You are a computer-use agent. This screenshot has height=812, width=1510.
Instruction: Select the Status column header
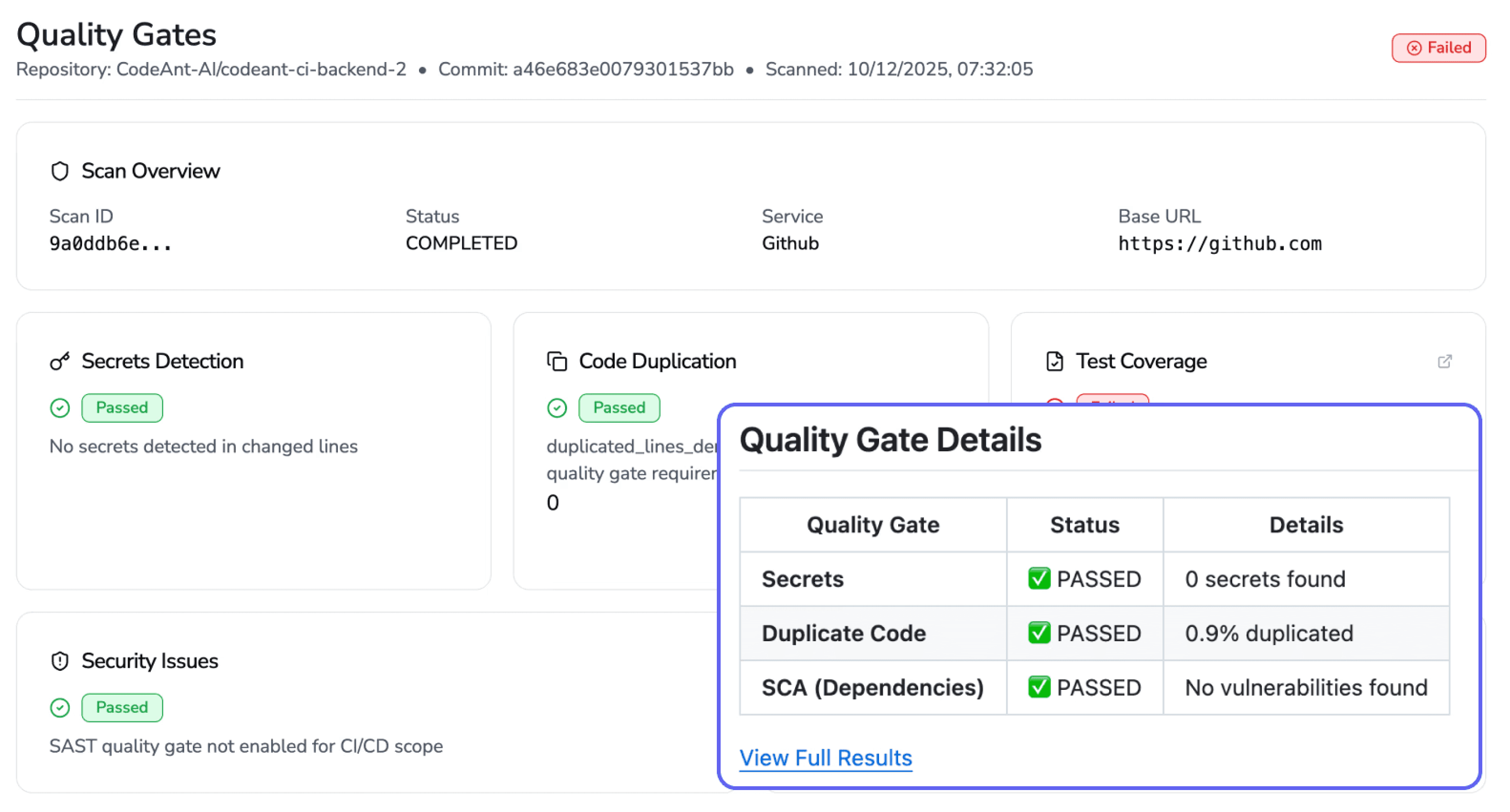[1083, 524]
